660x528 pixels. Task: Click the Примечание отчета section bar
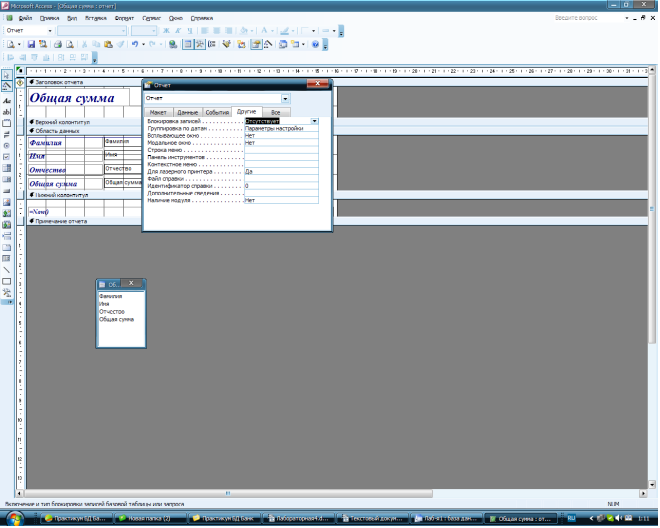[x=337, y=221]
